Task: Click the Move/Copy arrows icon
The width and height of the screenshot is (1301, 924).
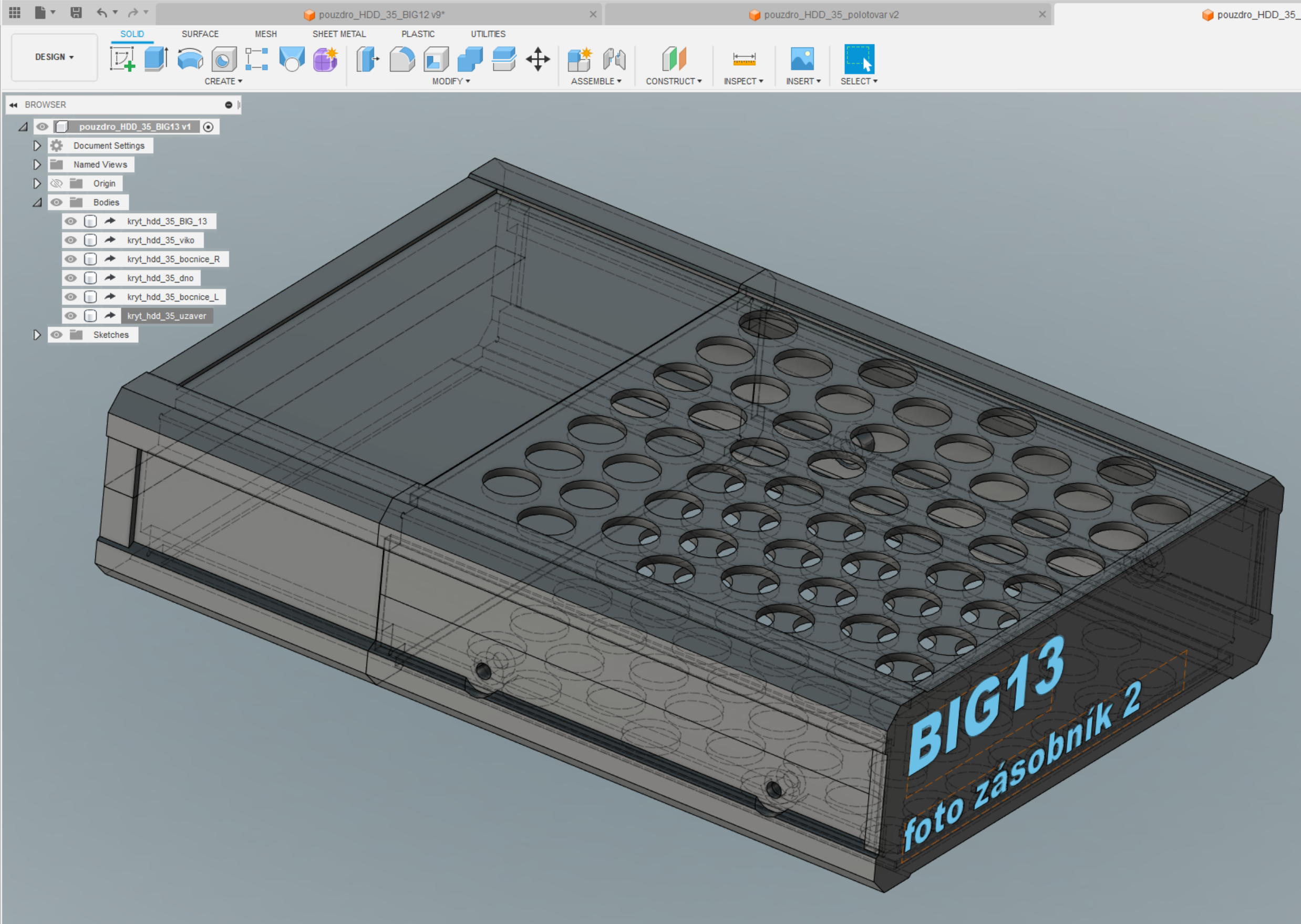Action: [537, 59]
